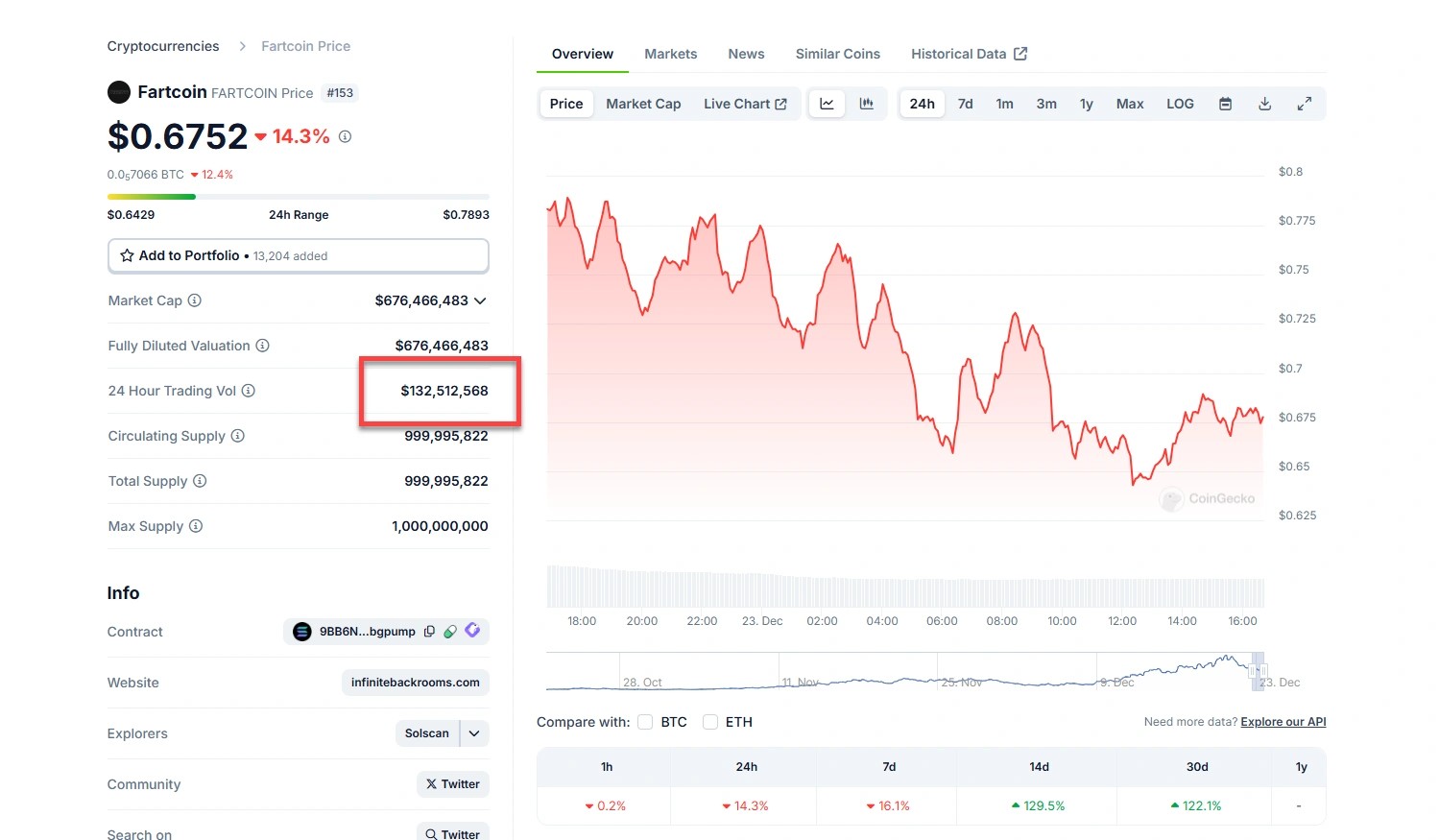Viewport: 1439px width, 840px height.
Task: Switch to line chart view
Action: coord(827,104)
